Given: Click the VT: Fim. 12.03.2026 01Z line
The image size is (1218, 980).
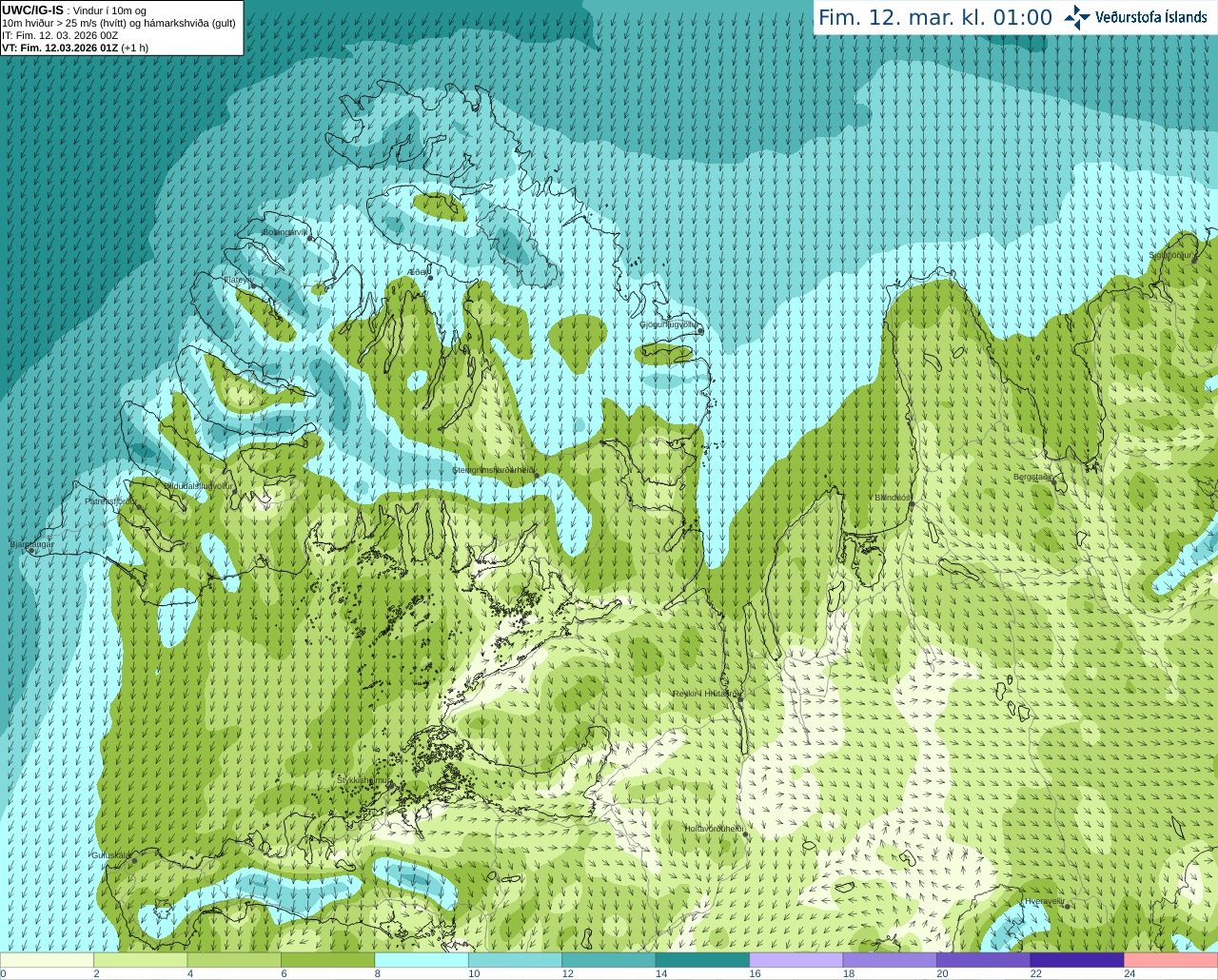Looking at the screenshot, I should pos(75,48).
